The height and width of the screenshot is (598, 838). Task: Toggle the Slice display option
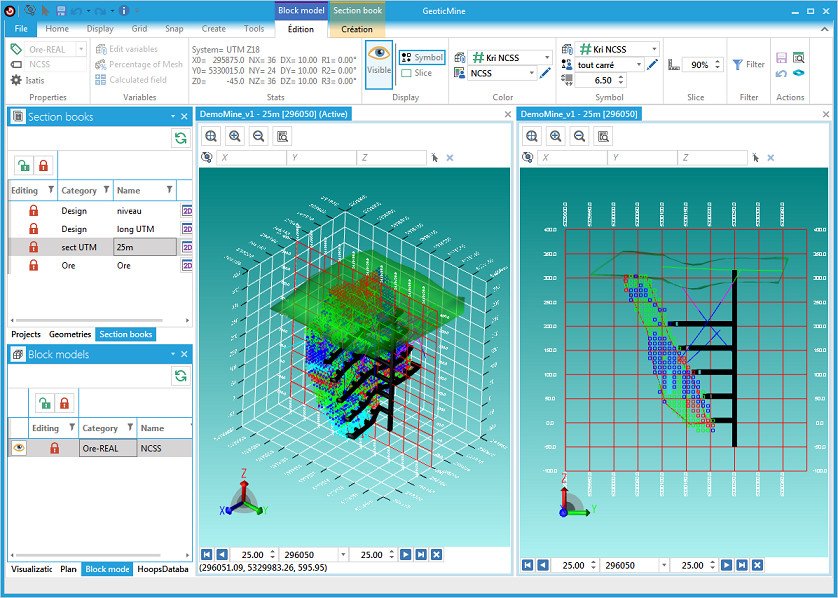point(416,73)
